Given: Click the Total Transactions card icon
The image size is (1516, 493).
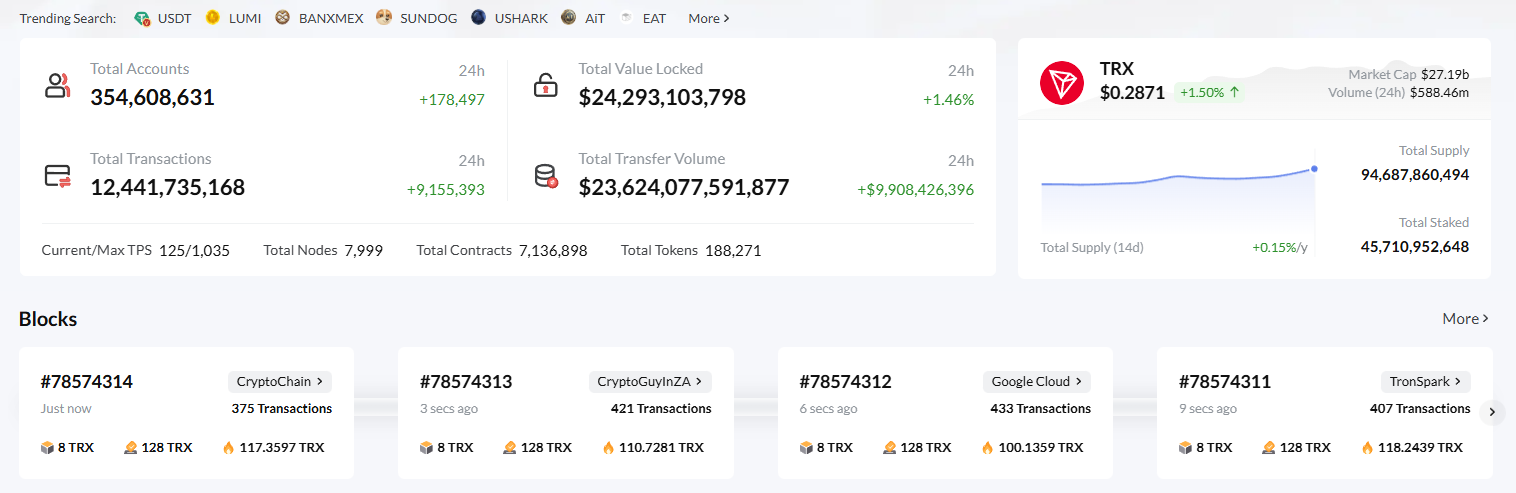Looking at the screenshot, I should point(58,176).
